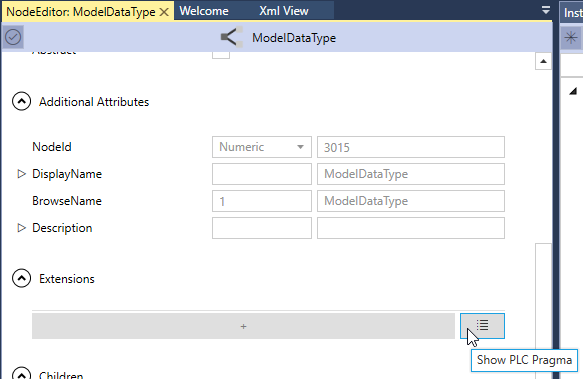Click the Additional Attributes heading text
583x379 pixels.
pyautogui.click(x=94, y=102)
